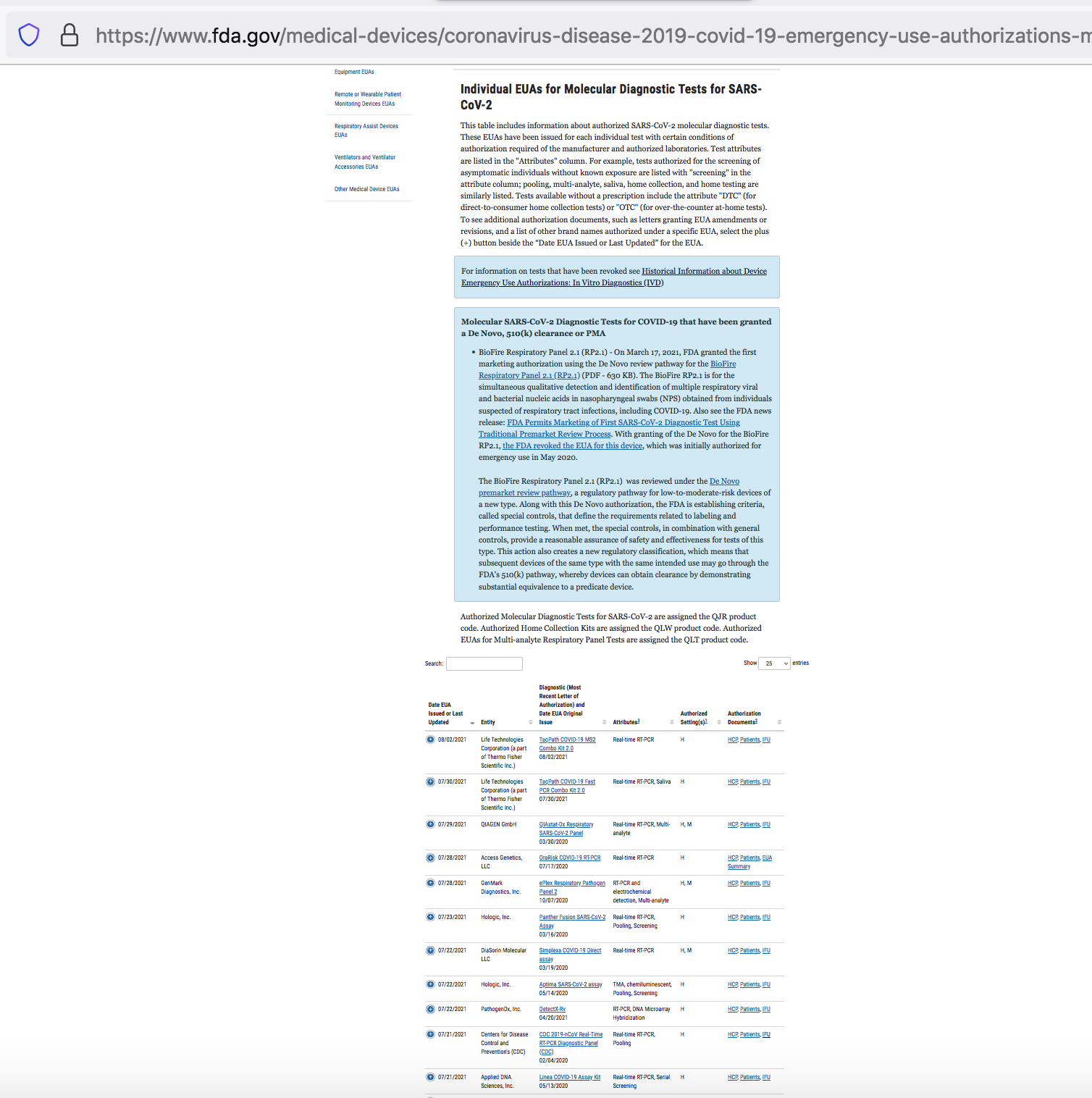Screen dimensions: 1092x1098
Task: Sort by Authorized Setting(s) column arrow
Action: pos(719,722)
